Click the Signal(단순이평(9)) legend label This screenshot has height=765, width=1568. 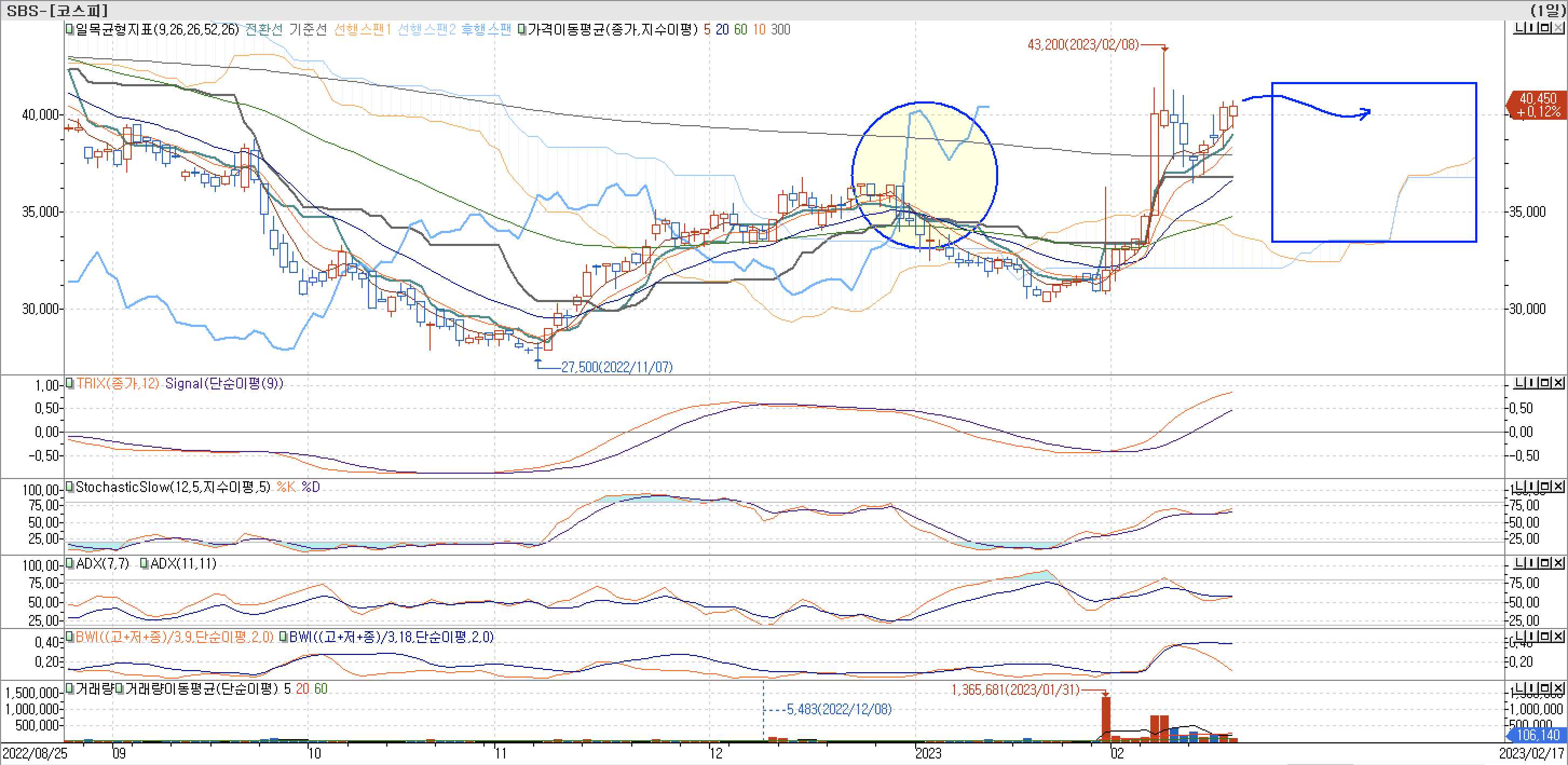224,384
